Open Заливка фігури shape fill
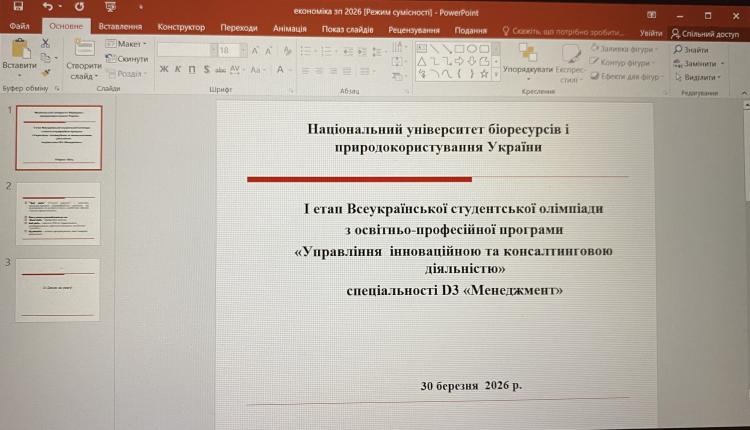Viewport: 750px width, 430px height. tap(624, 49)
